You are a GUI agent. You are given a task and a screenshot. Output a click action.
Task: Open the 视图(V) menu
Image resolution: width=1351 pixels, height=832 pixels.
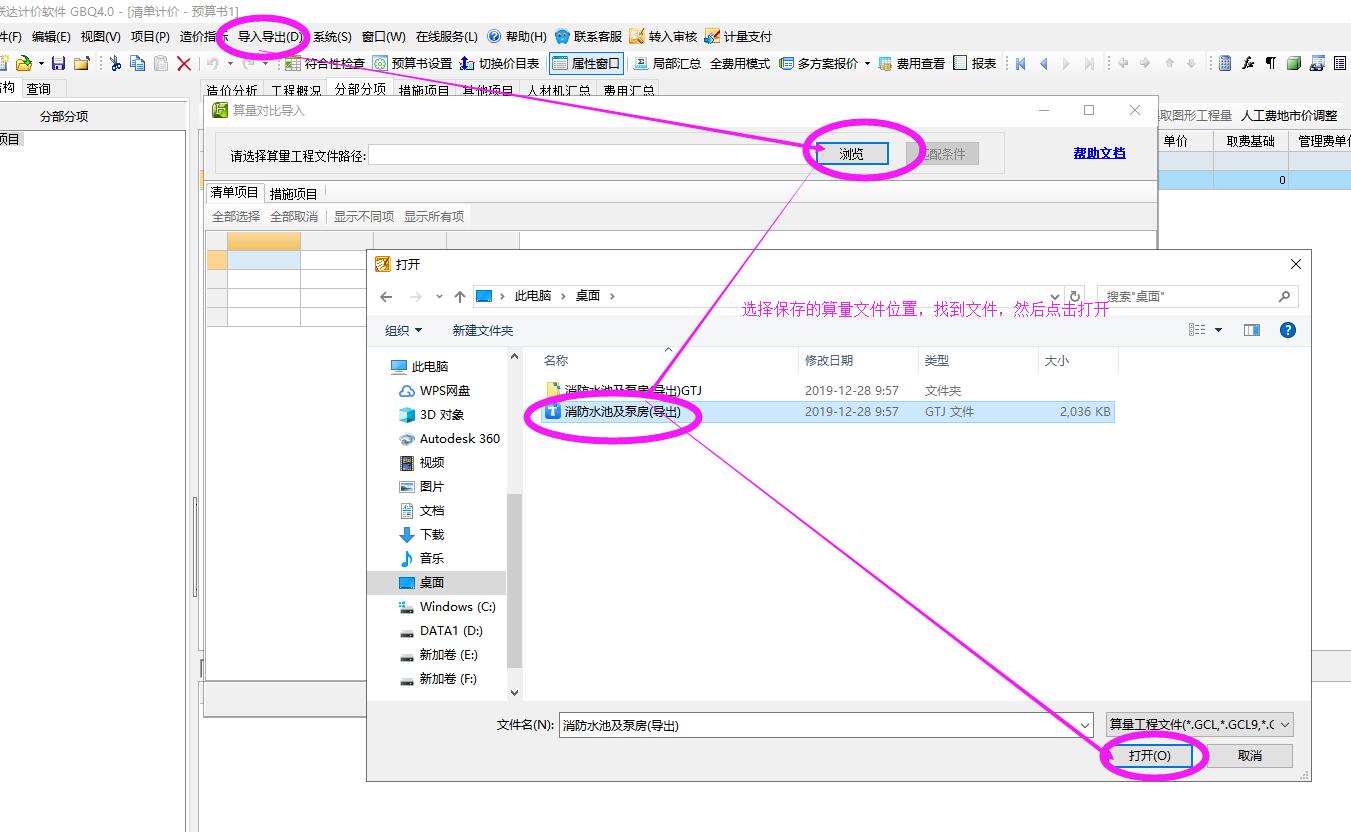pyautogui.click(x=100, y=36)
